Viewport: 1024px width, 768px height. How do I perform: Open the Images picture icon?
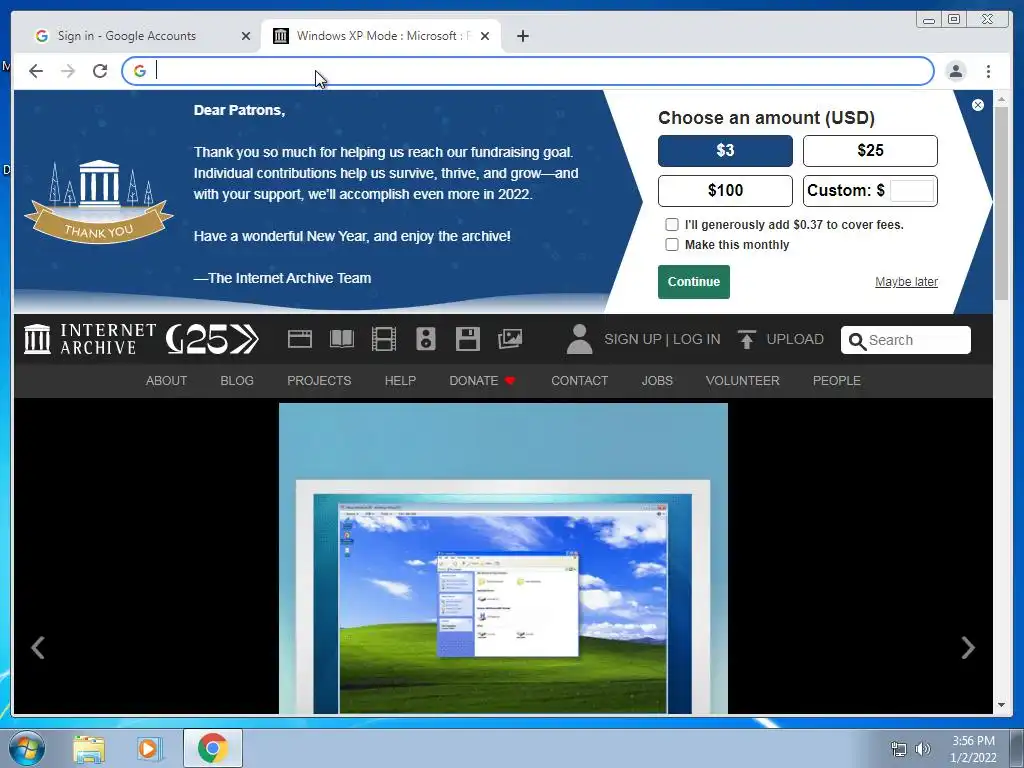[510, 340]
